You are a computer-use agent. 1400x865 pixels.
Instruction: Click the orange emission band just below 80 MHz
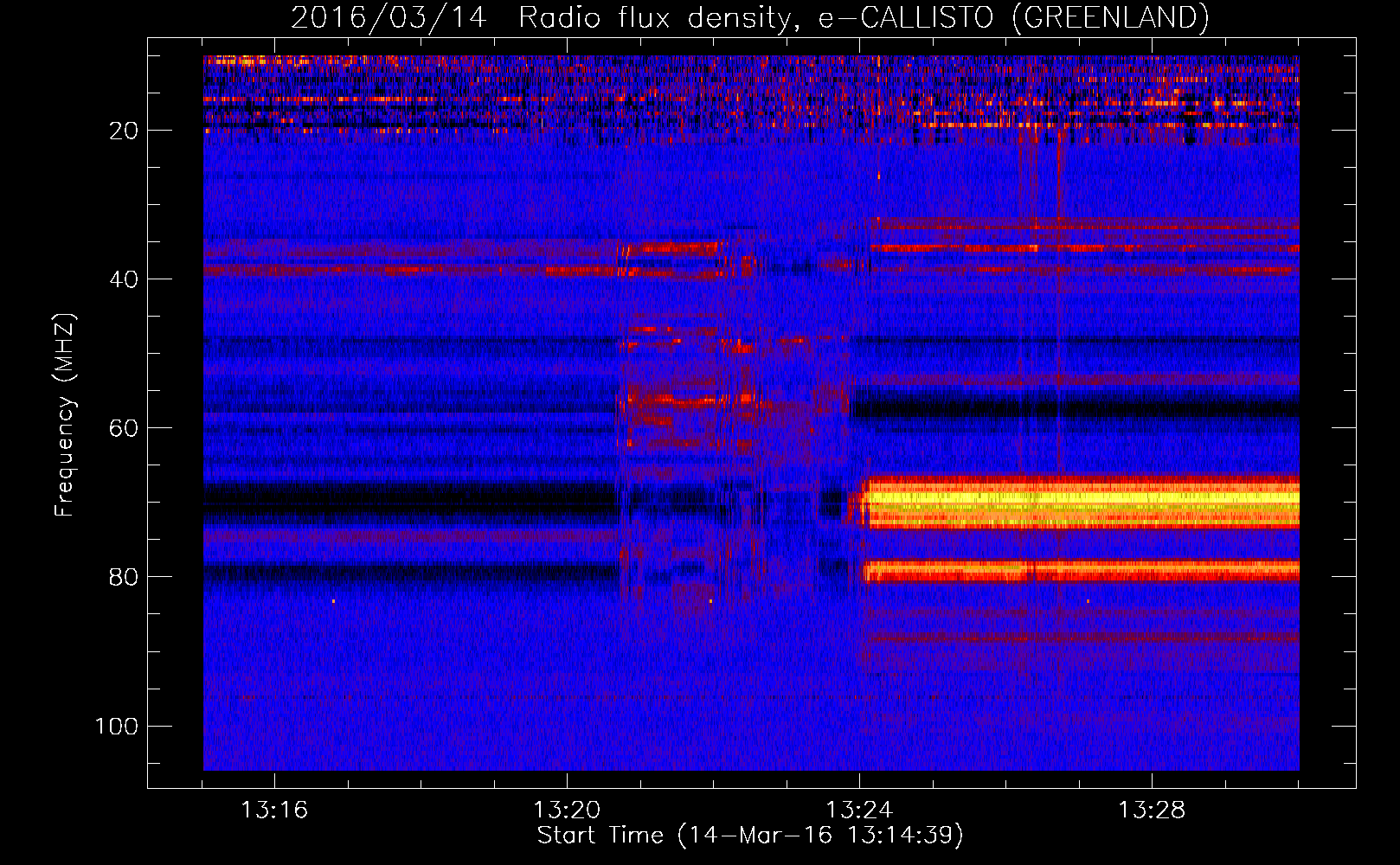[x=1082, y=571]
